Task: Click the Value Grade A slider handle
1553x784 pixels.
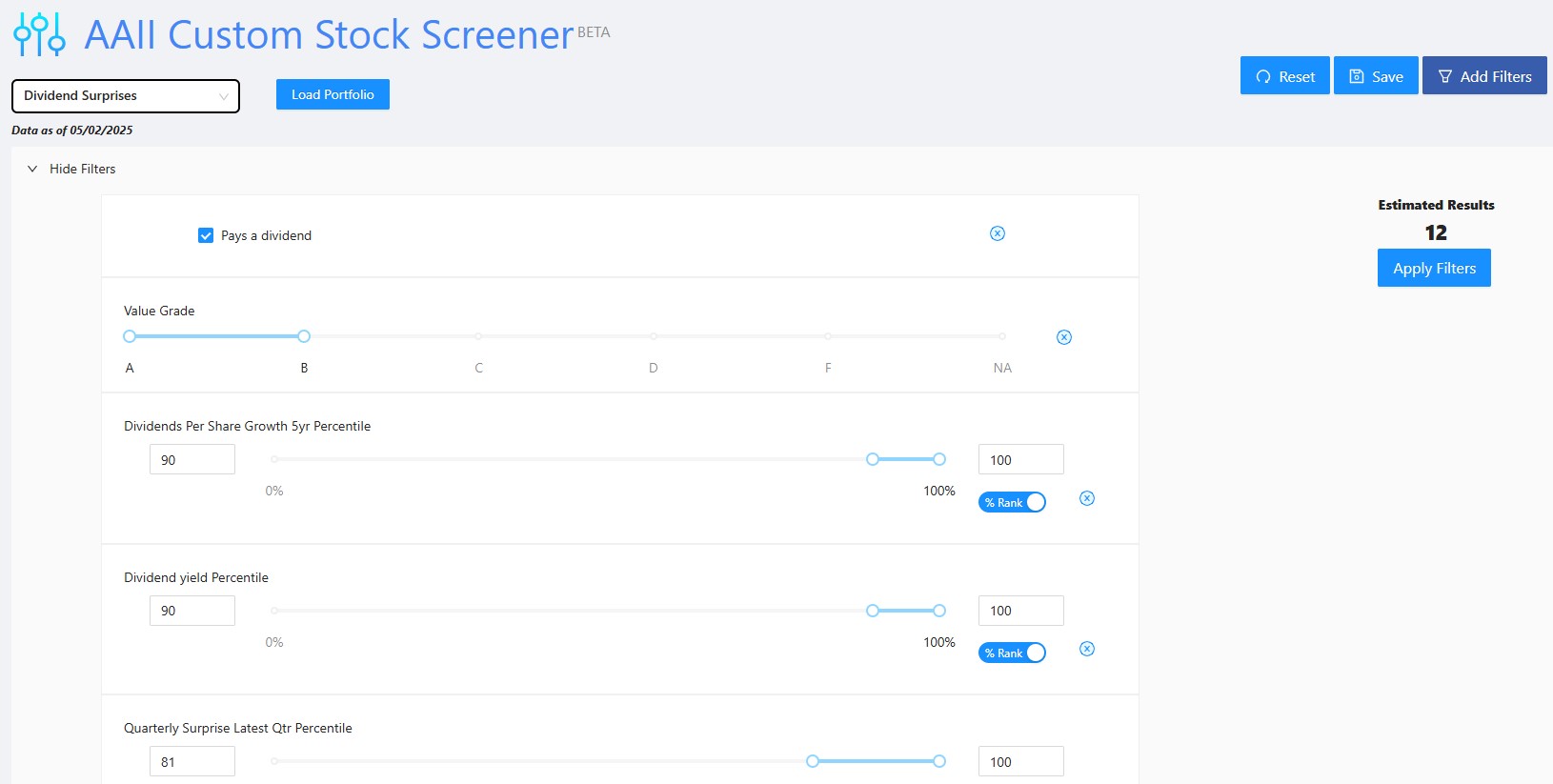Action: coord(130,336)
